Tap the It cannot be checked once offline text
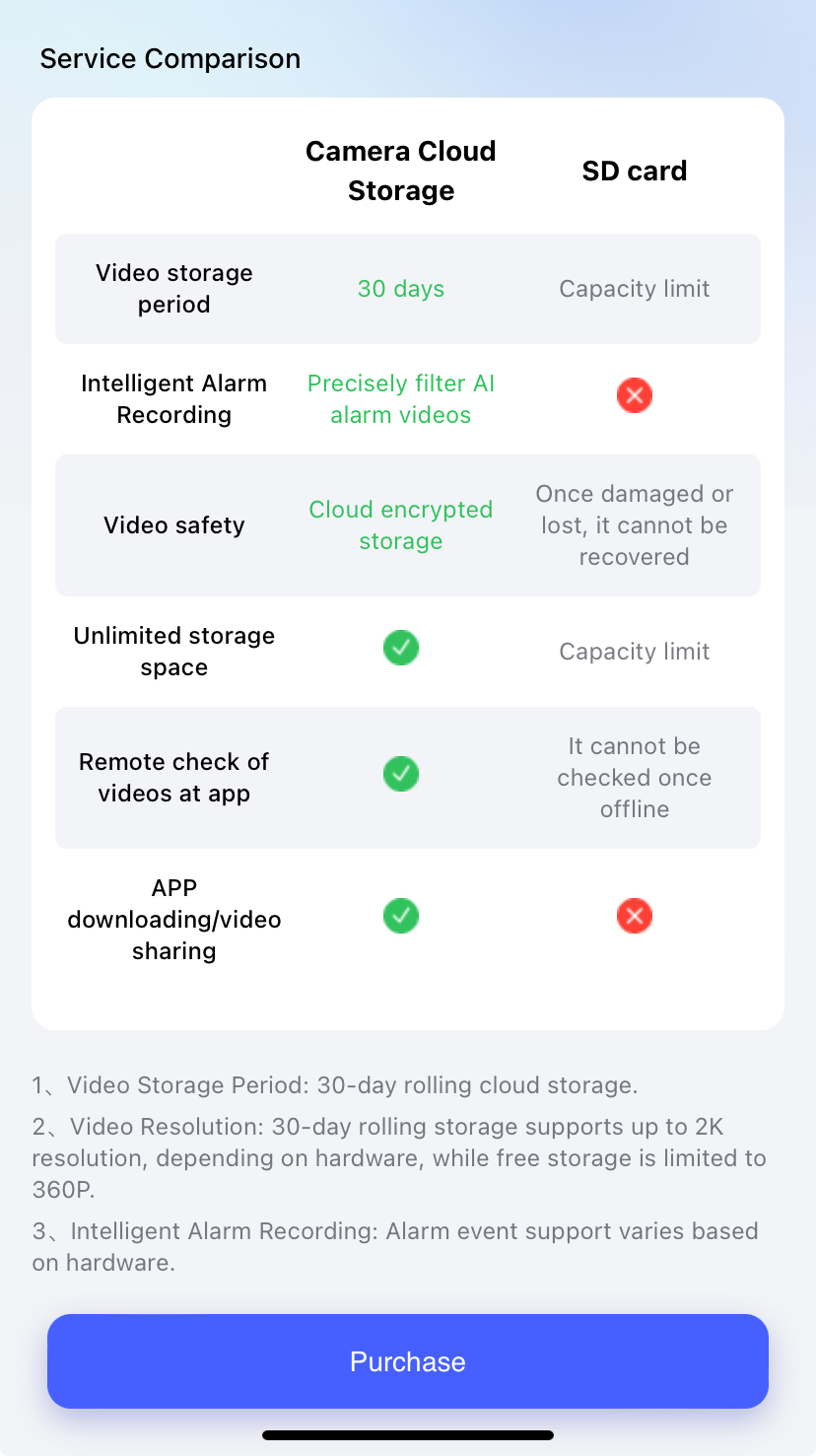 point(635,778)
